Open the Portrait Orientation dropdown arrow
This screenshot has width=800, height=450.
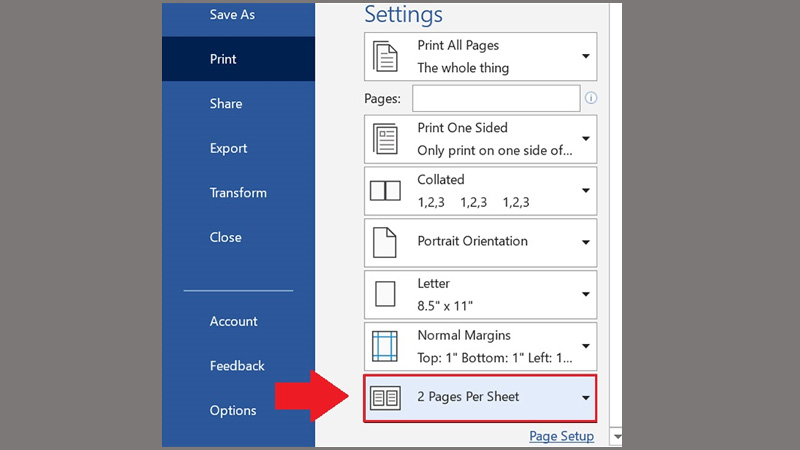coord(586,242)
